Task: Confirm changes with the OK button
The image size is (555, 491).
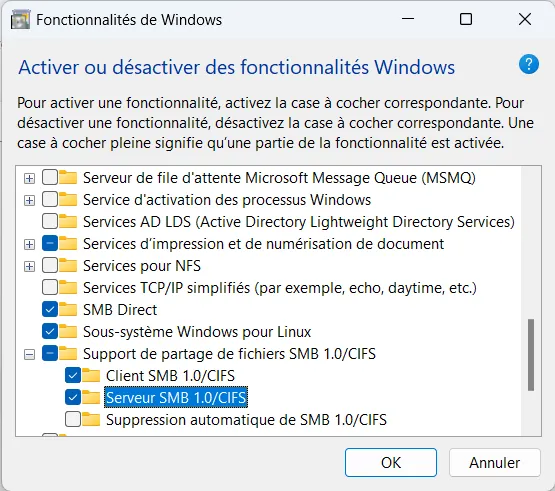Action: point(391,462)
